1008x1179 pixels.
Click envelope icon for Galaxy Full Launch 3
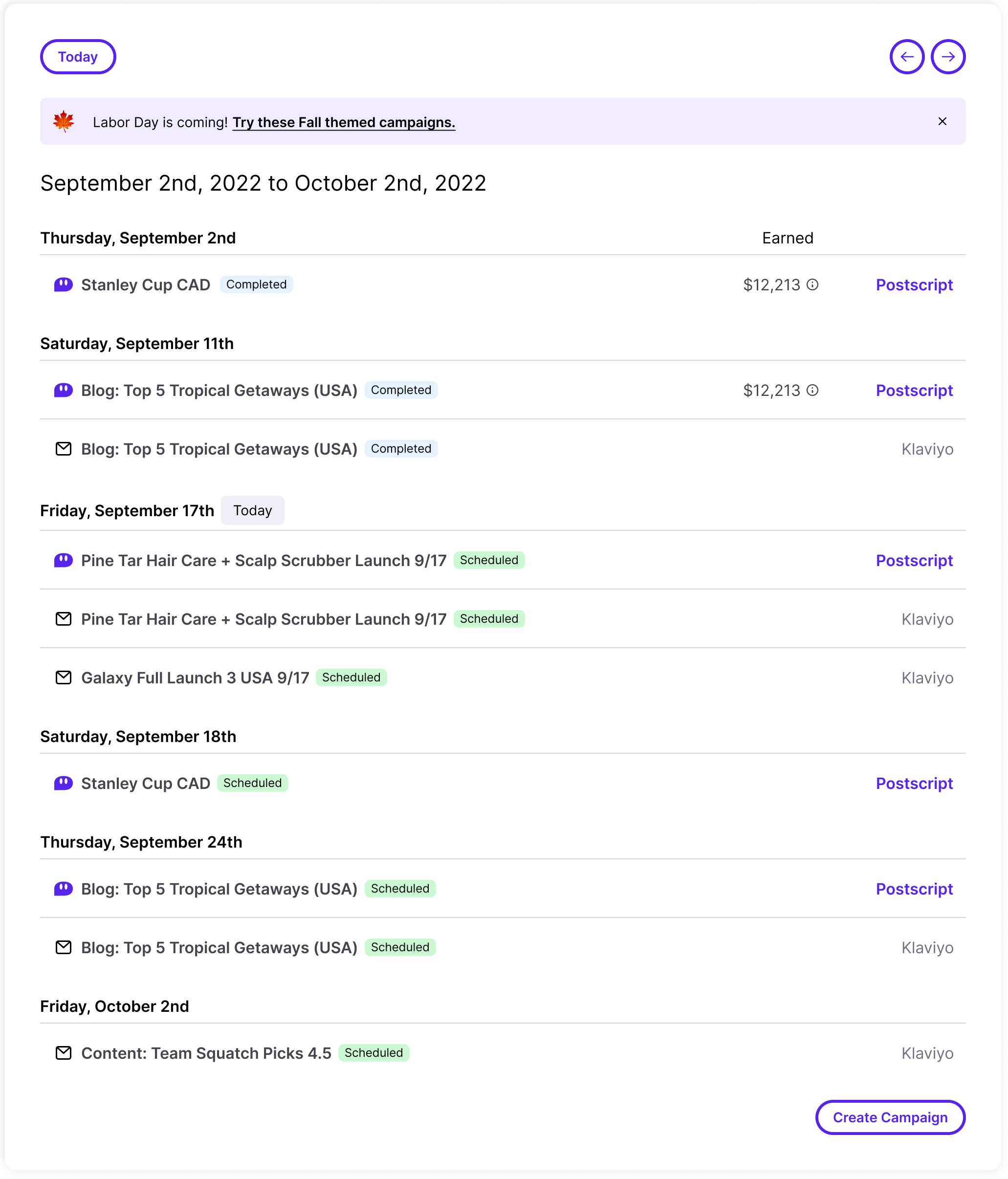63,677
